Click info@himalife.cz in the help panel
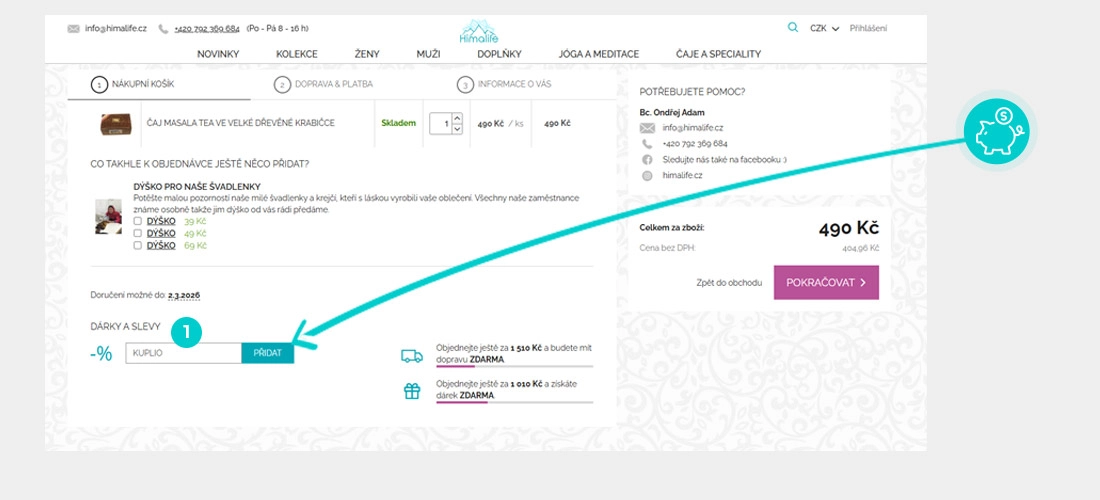The height and width of the screenshot is (500, 1100). pos(693,128)
